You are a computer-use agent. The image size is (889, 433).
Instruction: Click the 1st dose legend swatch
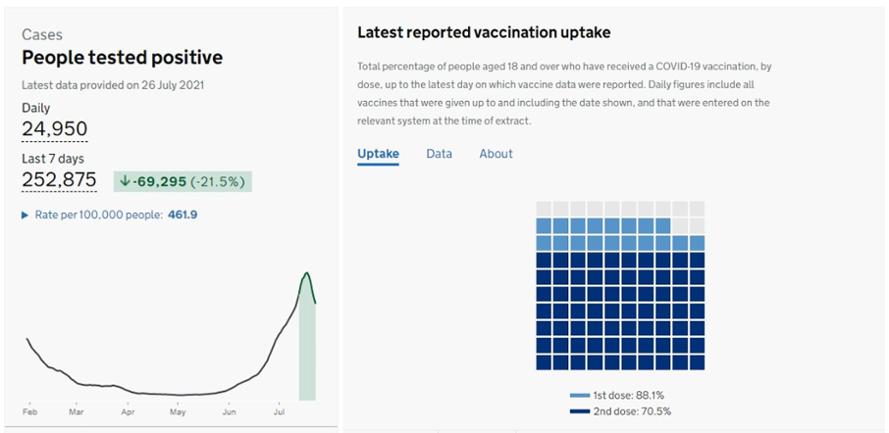[x=580, y=395]
